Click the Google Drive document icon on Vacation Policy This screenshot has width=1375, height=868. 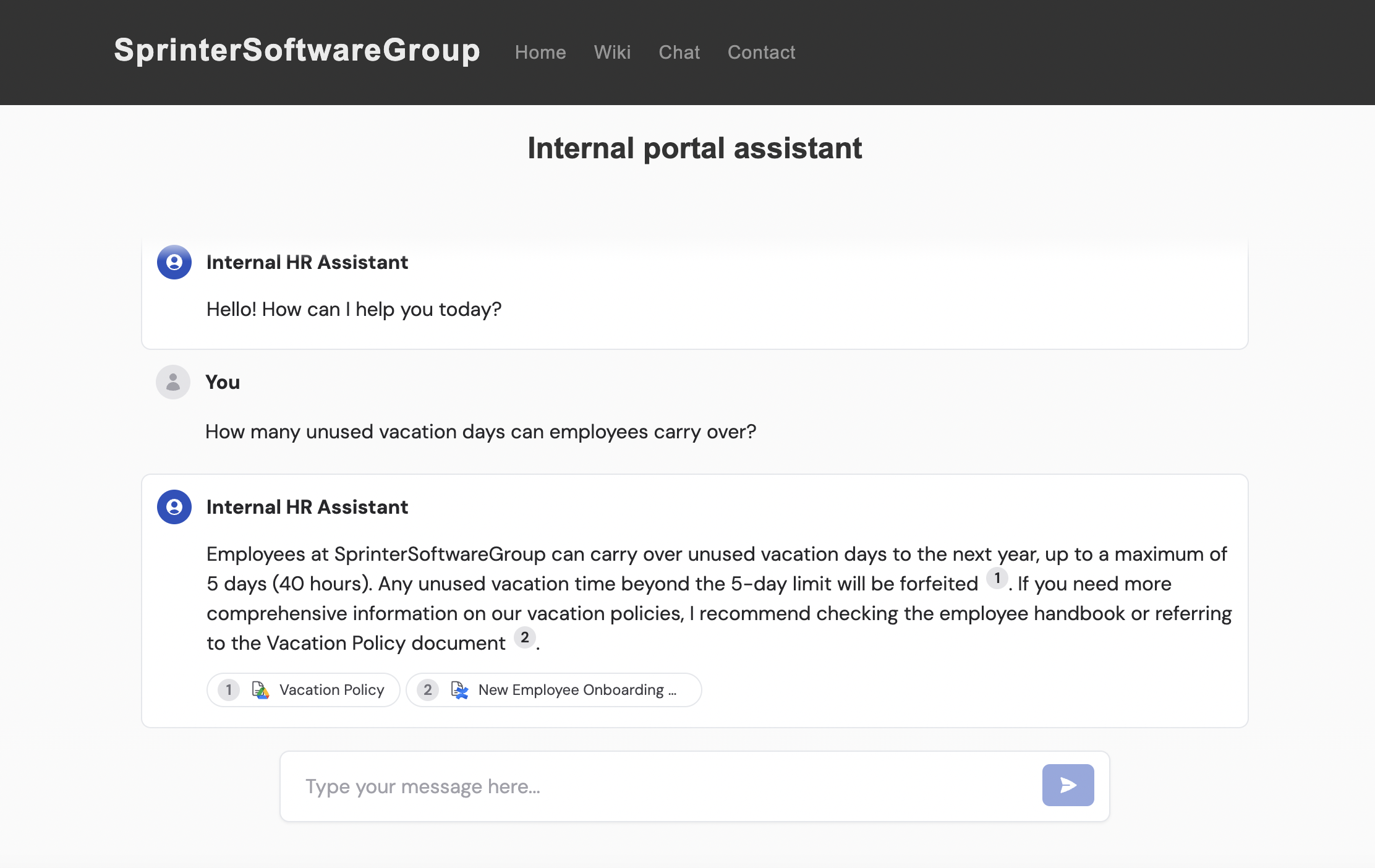260,690
